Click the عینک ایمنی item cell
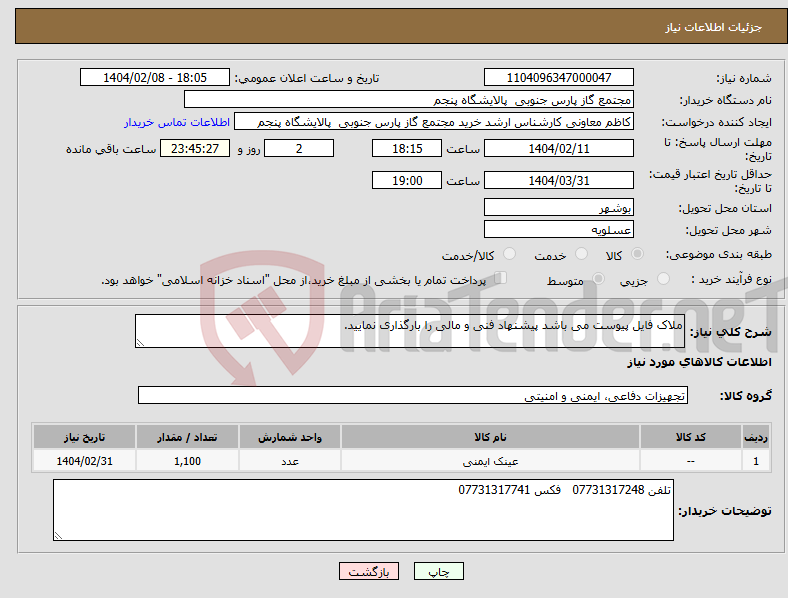Image resolution: width=788 pixels, height=598 pixels. pos(490,460)
